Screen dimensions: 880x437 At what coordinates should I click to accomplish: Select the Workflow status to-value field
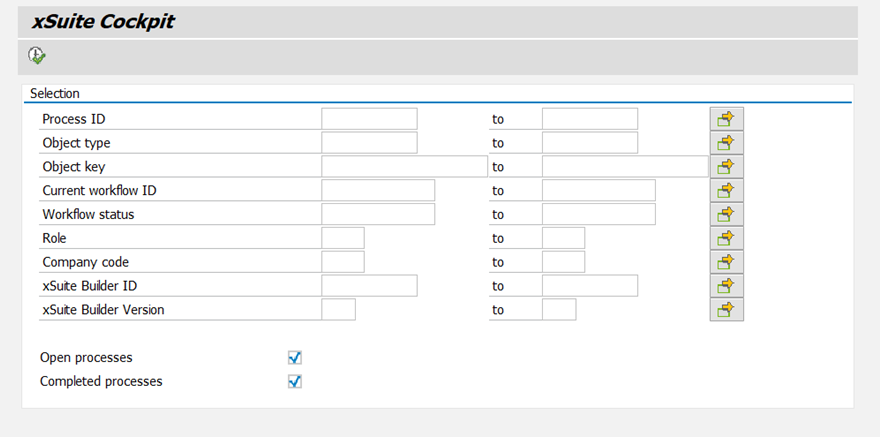tap(598, 214)
